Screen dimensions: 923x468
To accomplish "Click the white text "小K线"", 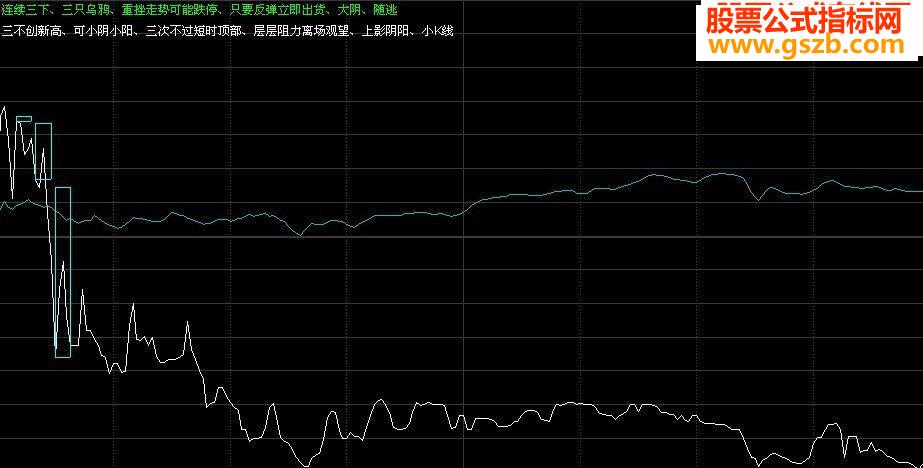I will click(x=438, y=31).
